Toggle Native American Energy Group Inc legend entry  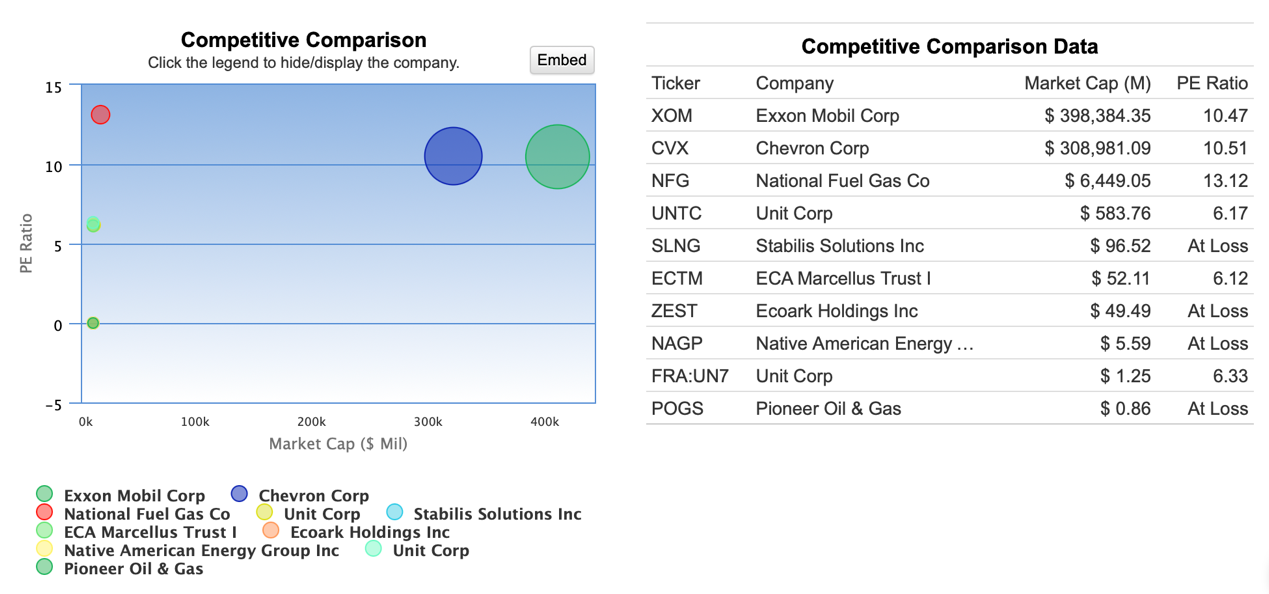point(187,550)
